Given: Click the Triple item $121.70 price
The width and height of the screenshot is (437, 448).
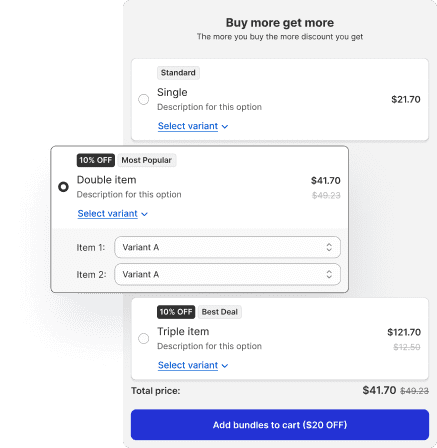Looking at the screenshot, I should (x=404, y=332).
